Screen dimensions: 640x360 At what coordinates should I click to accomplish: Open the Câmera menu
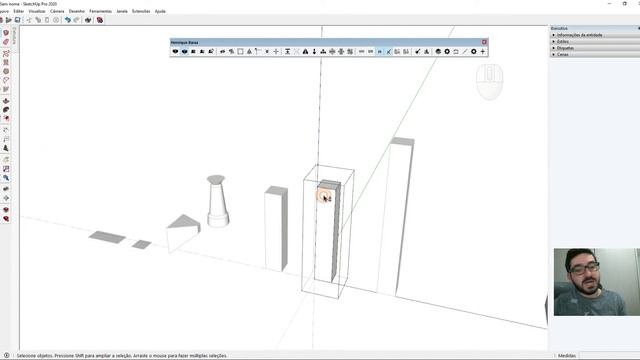tap(57, 11)
